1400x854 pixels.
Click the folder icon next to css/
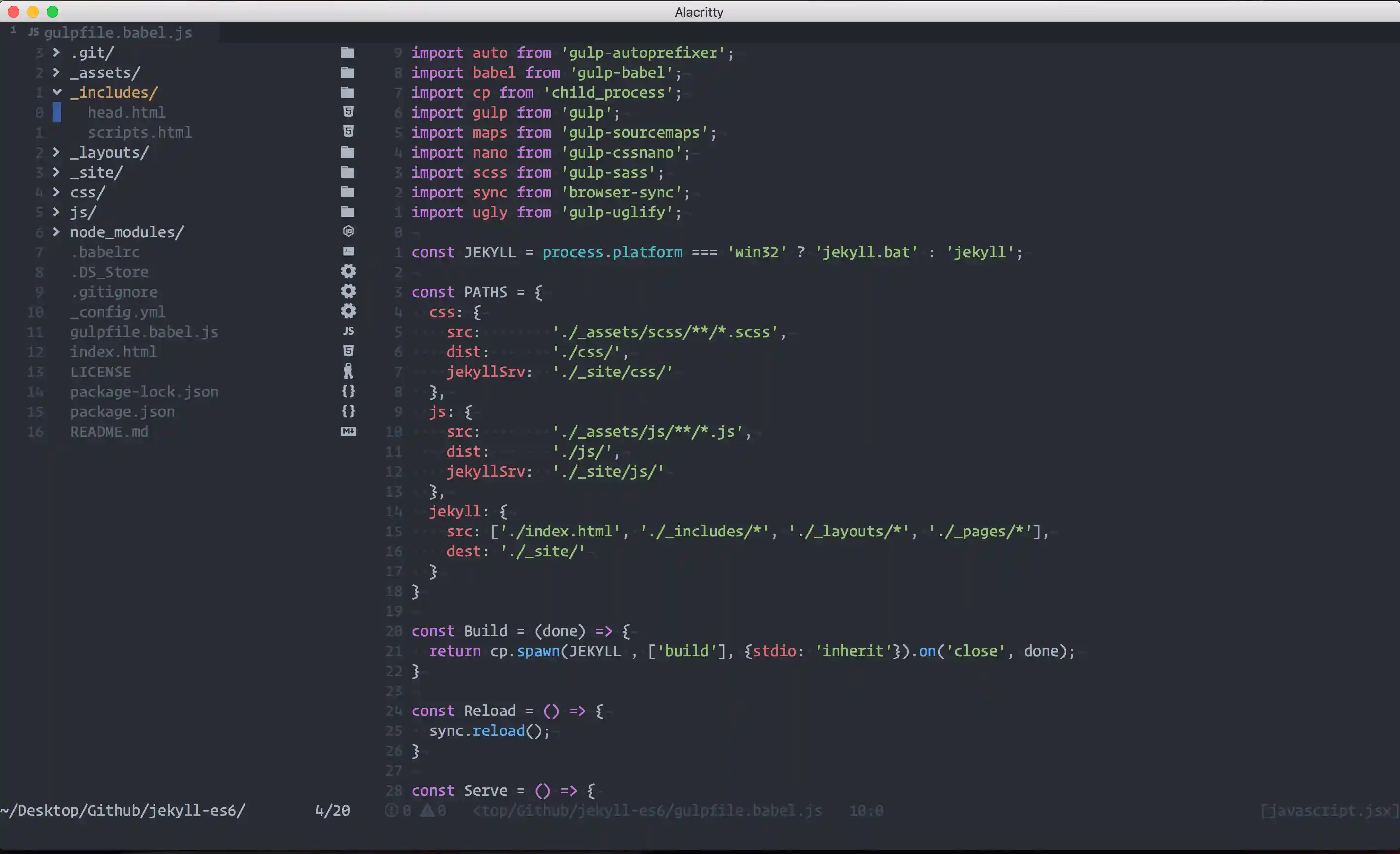point(348,192)
